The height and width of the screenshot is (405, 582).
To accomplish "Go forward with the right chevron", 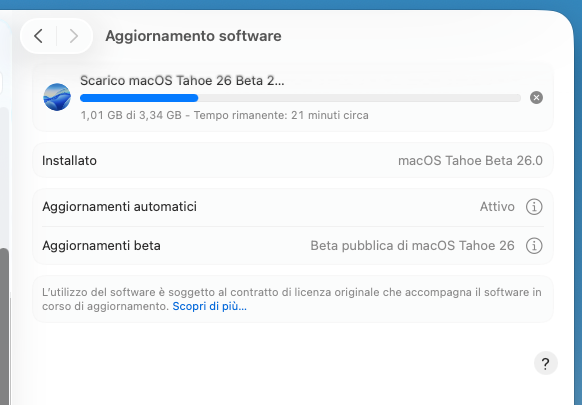I will coord(74,36).
